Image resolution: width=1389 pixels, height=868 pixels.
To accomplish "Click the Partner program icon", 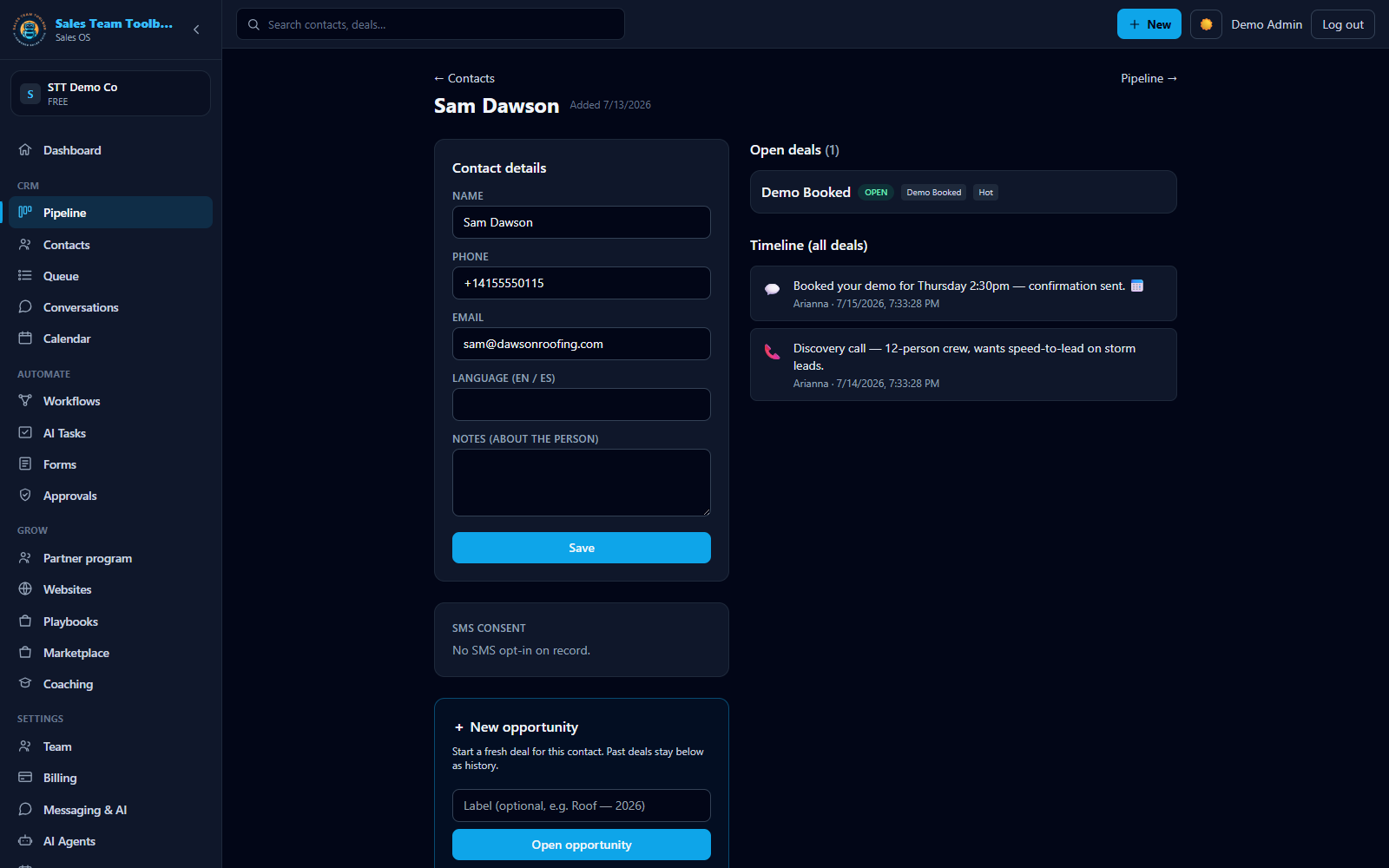I will pyautogui.click(x=25, y=557).
